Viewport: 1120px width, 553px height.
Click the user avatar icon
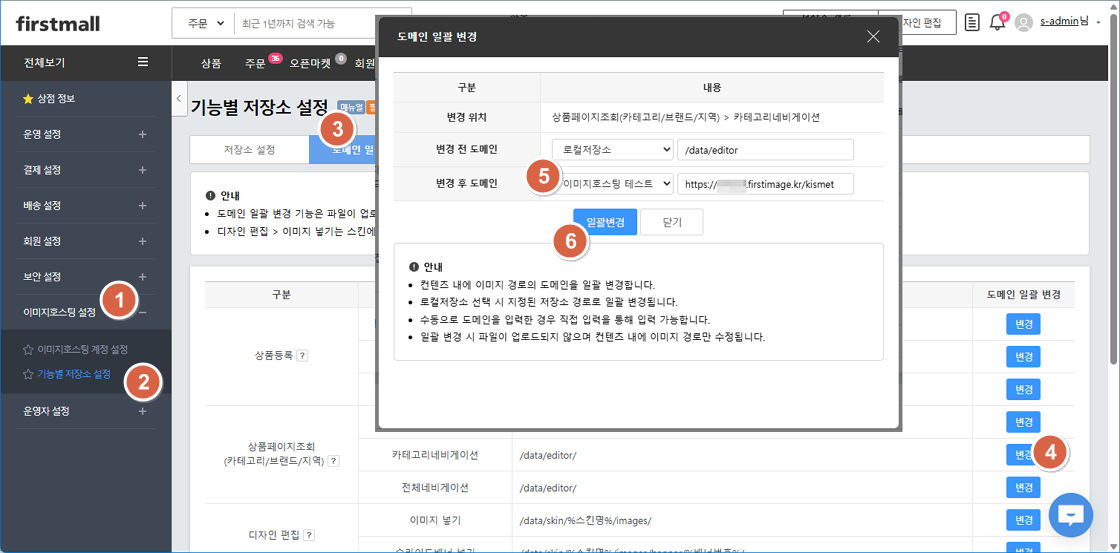[1024, 23]
